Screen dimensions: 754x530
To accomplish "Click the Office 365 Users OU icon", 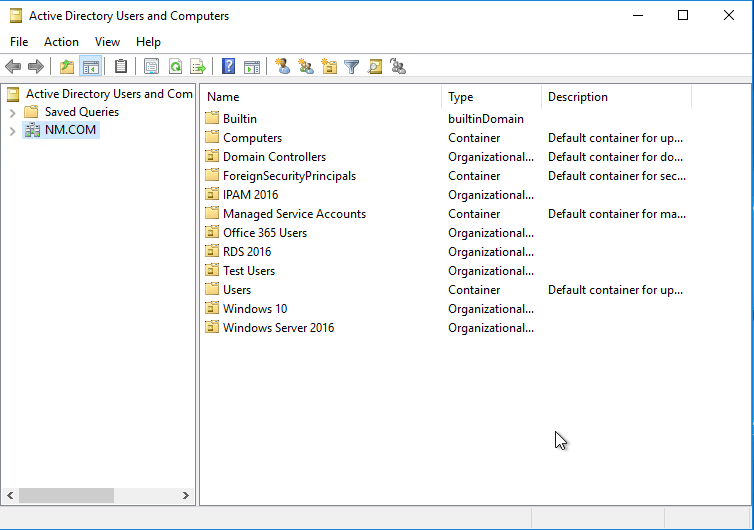I will (212, 232).
